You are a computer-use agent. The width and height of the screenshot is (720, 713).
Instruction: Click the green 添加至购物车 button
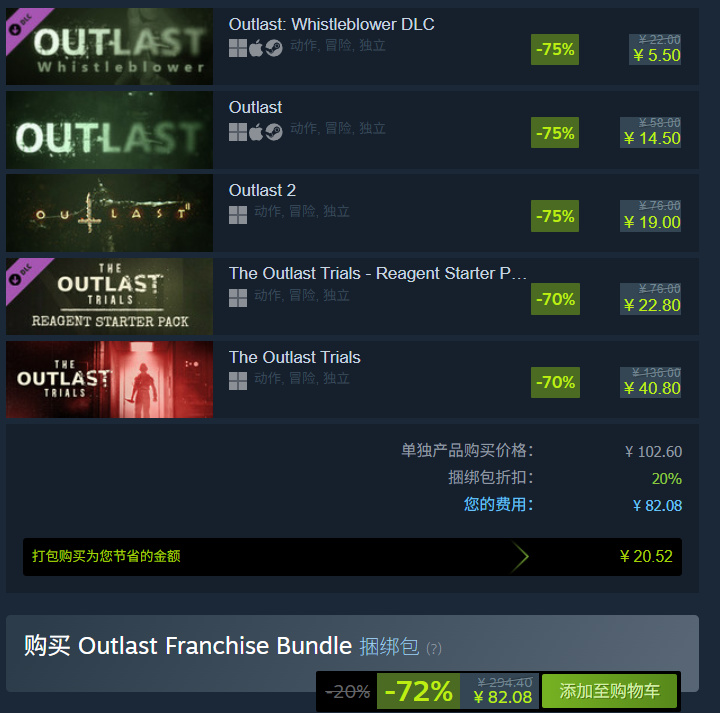pyautogui.click(x=609, y=691)
